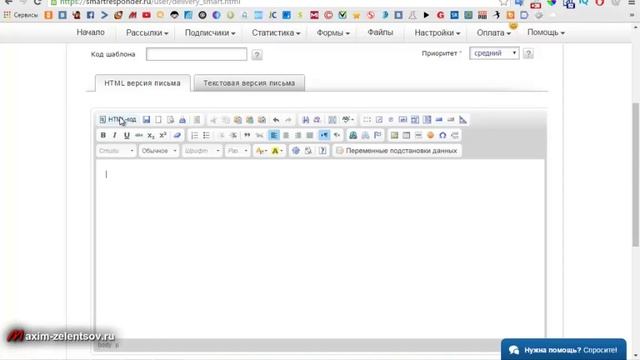Image resolution: width=640 pixels, height=360 pixels.
Task: Insert Table icon
Action: pyautogui.click(x=406, y=135)
